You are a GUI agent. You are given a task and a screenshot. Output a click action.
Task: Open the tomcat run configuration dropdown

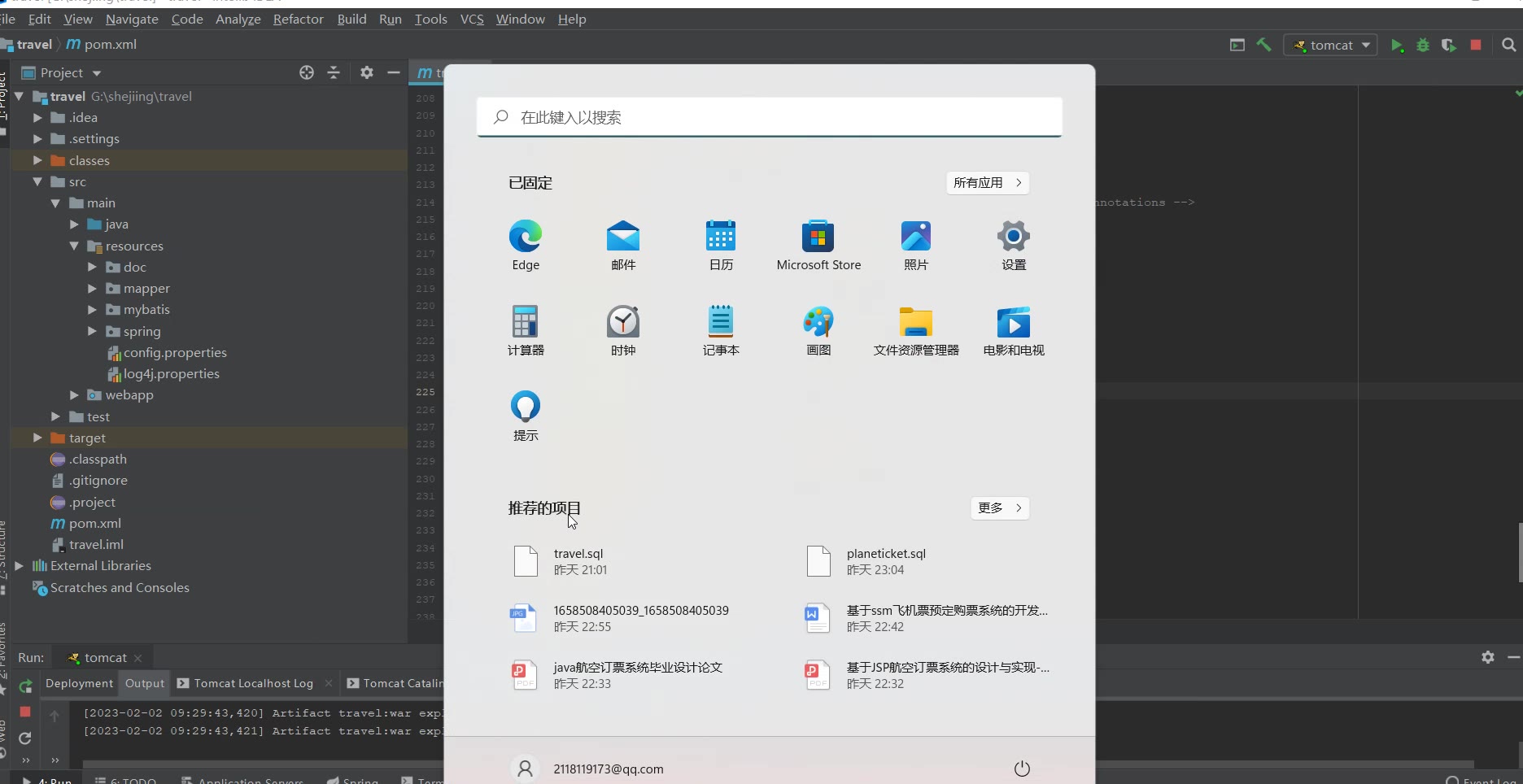[x=1330, y=46]
